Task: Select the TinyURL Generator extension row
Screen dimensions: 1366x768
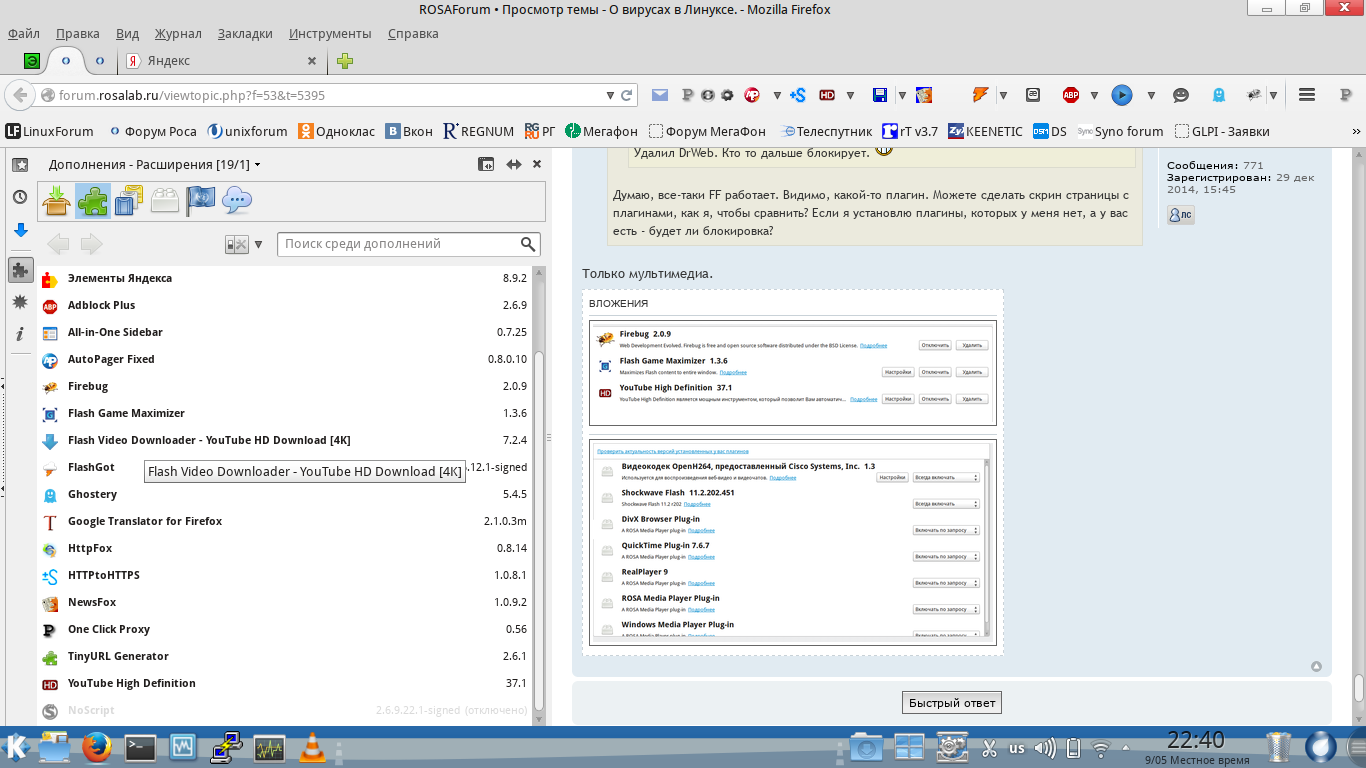Action: point(286,657)
